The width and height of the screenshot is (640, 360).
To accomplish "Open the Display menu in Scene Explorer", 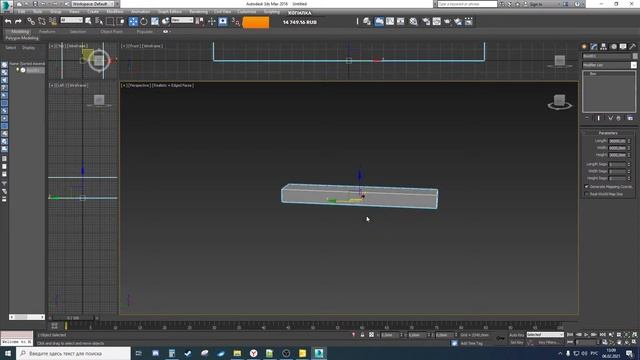I will [29, 48].
